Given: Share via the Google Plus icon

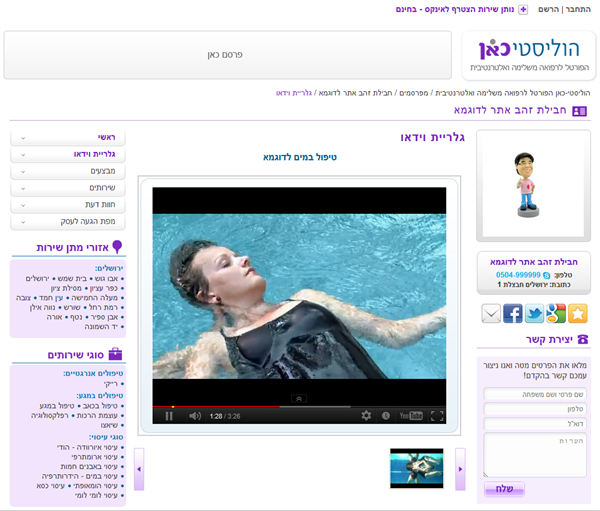Looking at the screenshot, I should tap(556, 314).
